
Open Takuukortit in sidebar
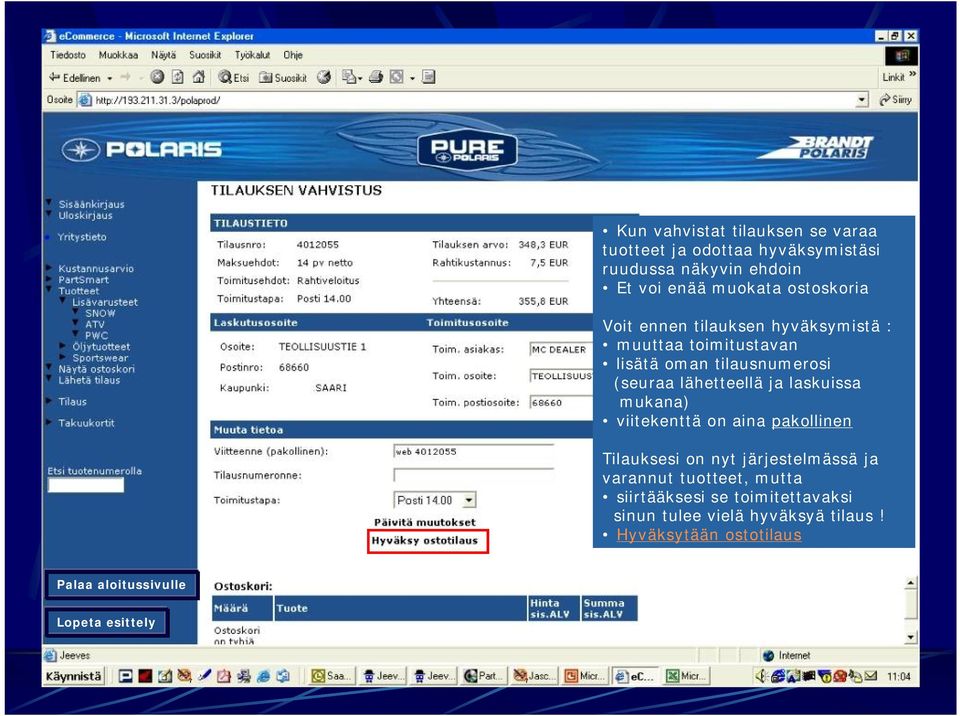pos(86,423)
